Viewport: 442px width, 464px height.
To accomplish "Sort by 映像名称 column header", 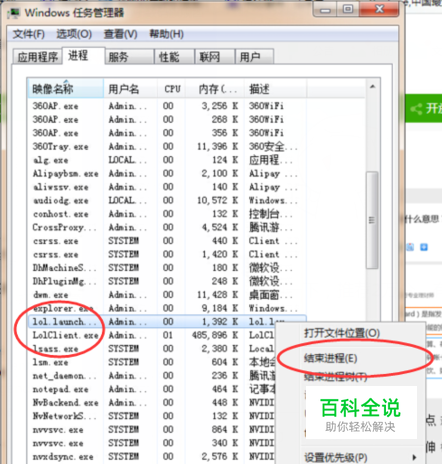I will point(66,89).
